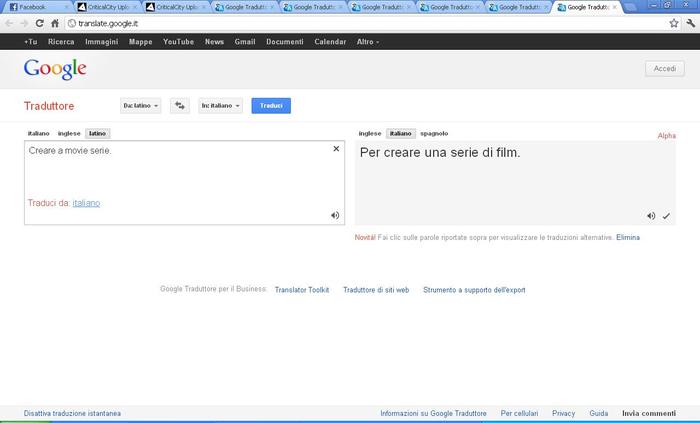Listen to the Italian translation speaker icon

tap(651, 216)
